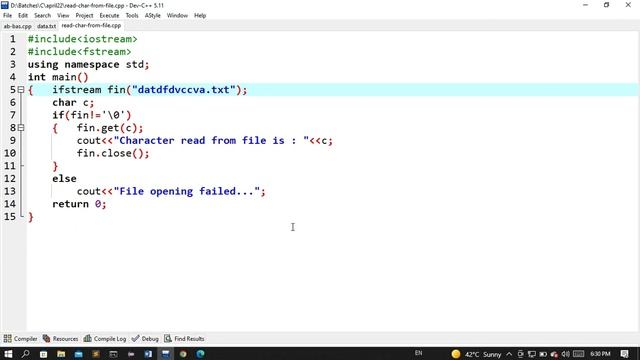Viewport: 640px width, 360px height.
Task: Click the "else" keyword on line 12
Action: tap(64, 179)
